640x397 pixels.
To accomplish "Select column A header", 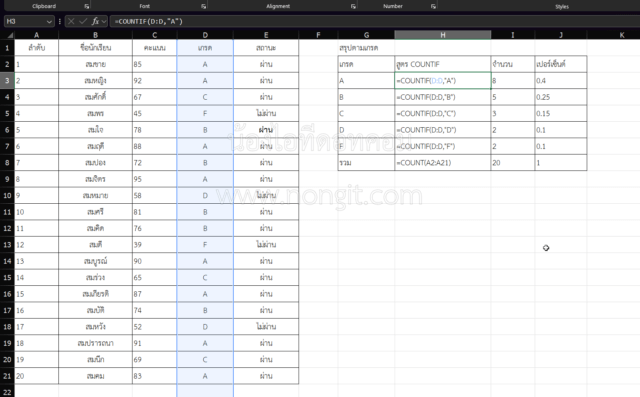I will pyautogui.click(x=36, y=35).
